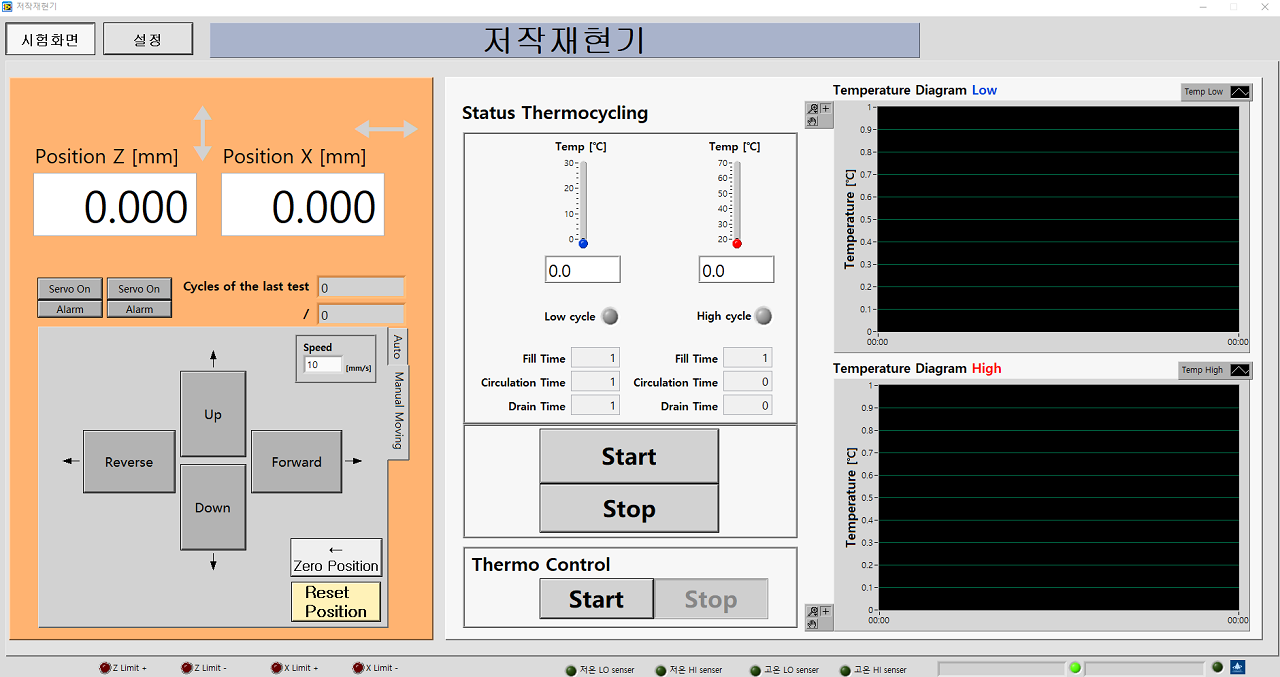Screen dimensions: 1280x677
Task: Click the crosshair cursor icon on Low diagram
Action: click(x=826, y=109)
